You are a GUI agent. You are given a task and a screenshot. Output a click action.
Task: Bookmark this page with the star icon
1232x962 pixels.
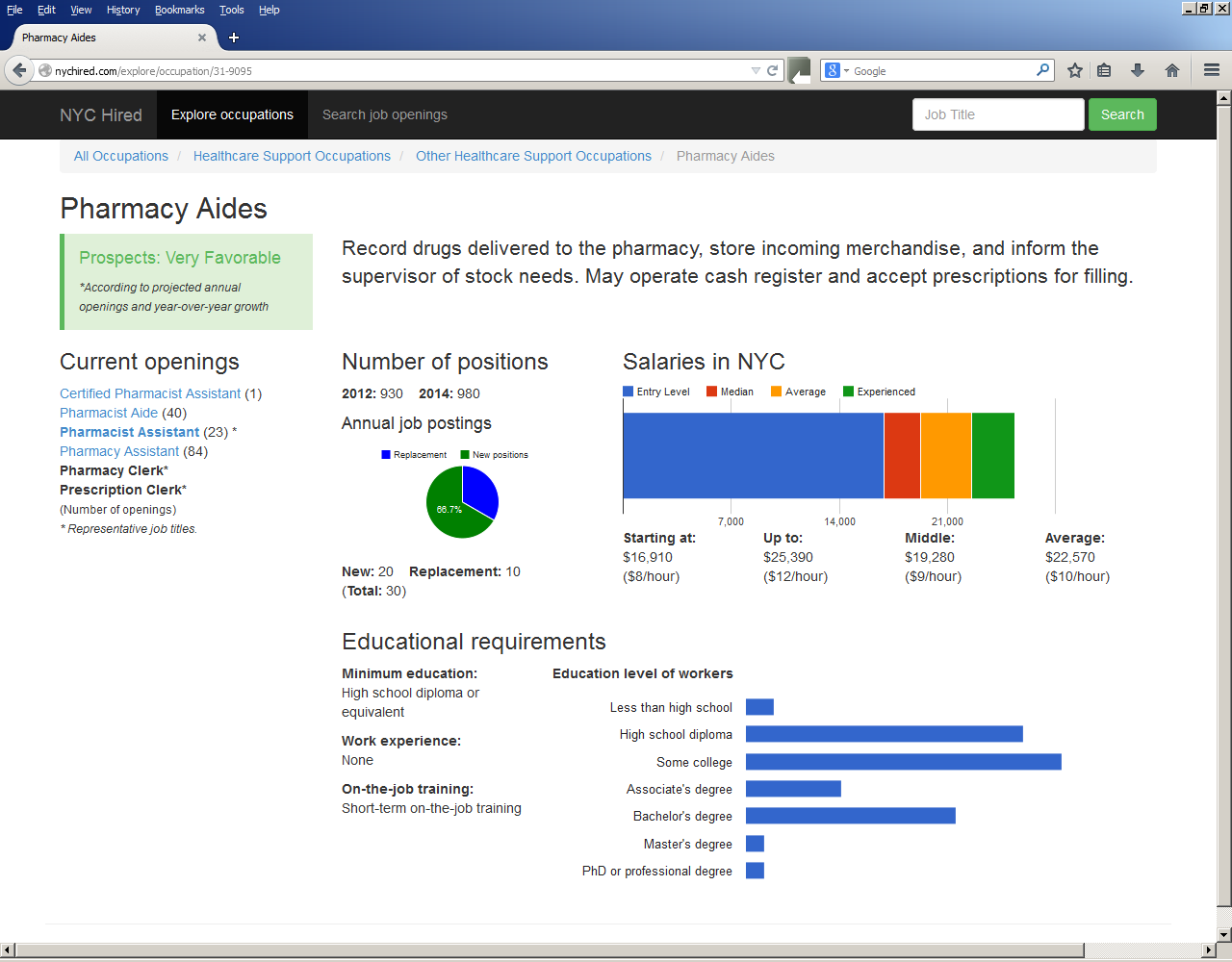click(x=1075, y=70)
